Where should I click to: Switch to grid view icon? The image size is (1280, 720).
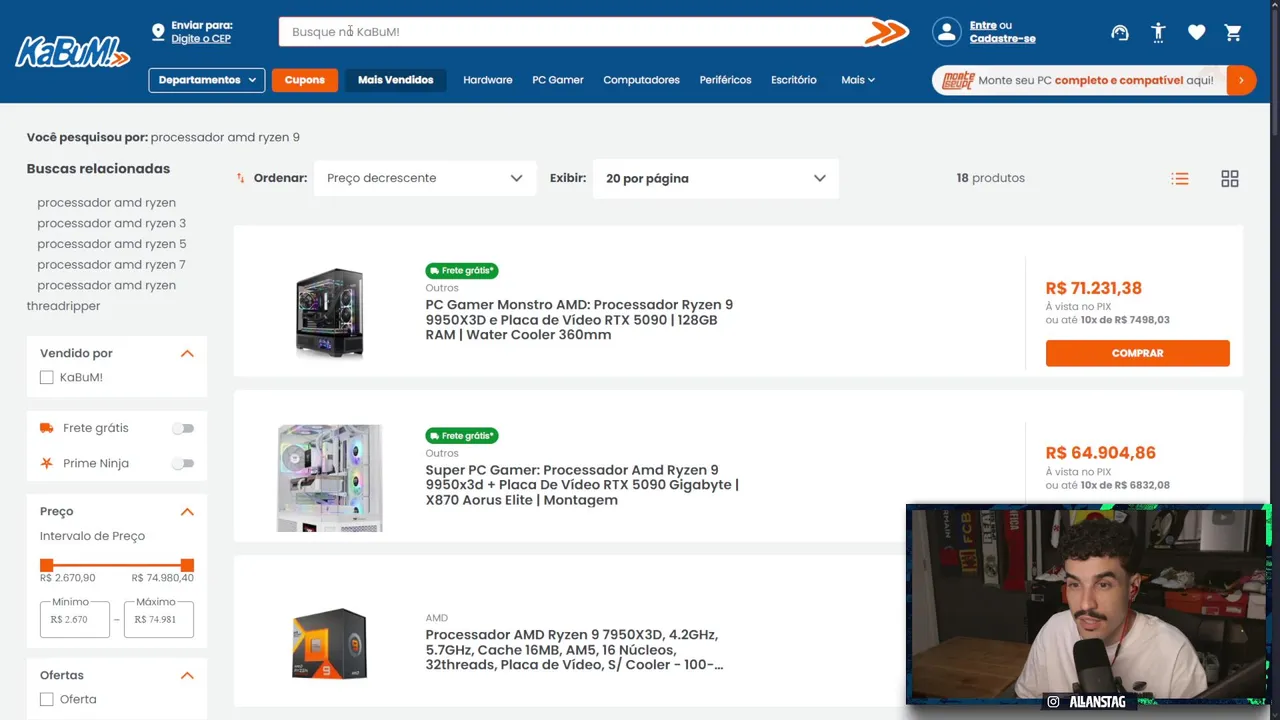click(x=1230, y=178)
